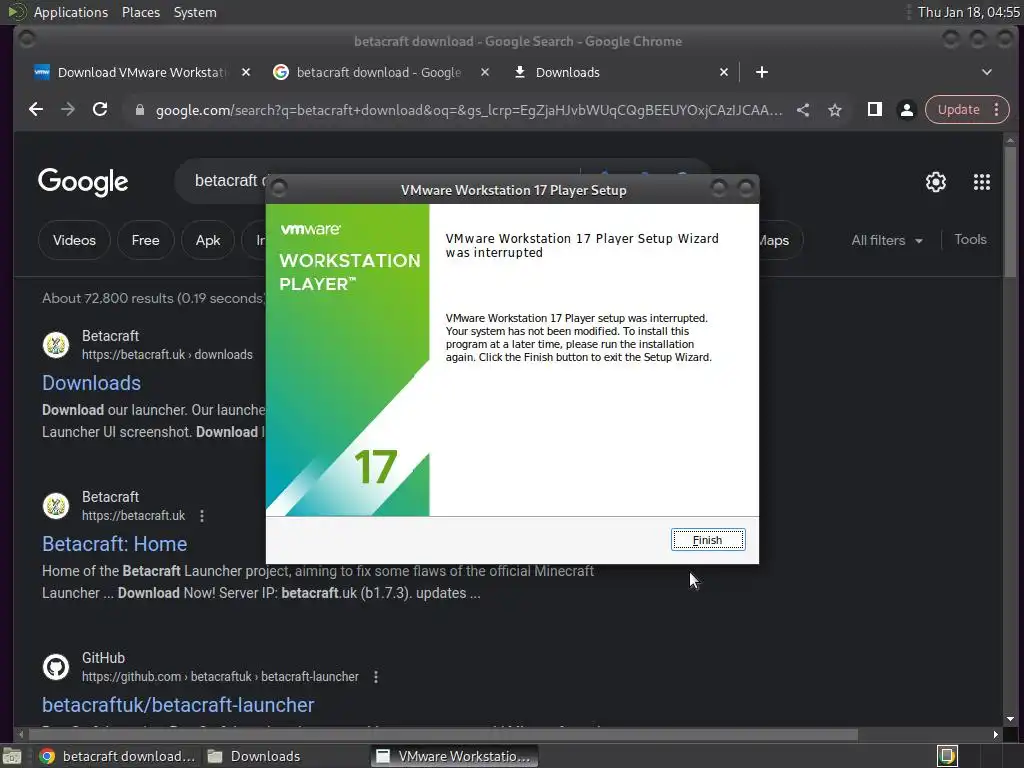
Task: Click the GitHub result favicon
Action: coord(56,667)
